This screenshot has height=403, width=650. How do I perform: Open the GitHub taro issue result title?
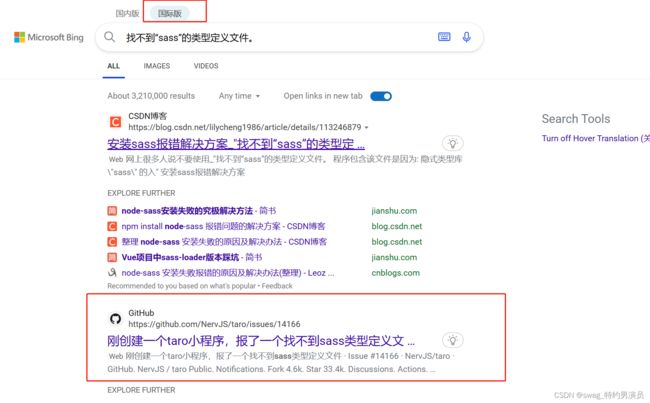(x=260, y=340)
